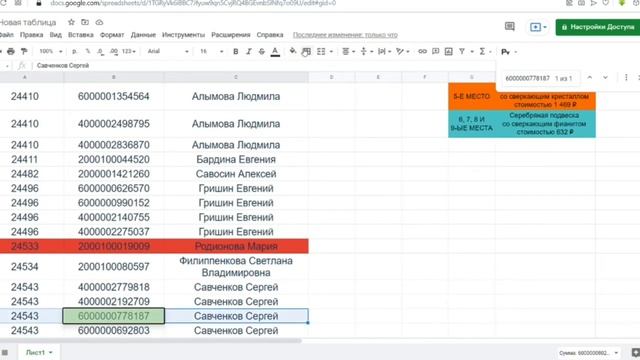Open the Данные menu
The width and height of the screenshot is (640, 360).
pos(143,35)
